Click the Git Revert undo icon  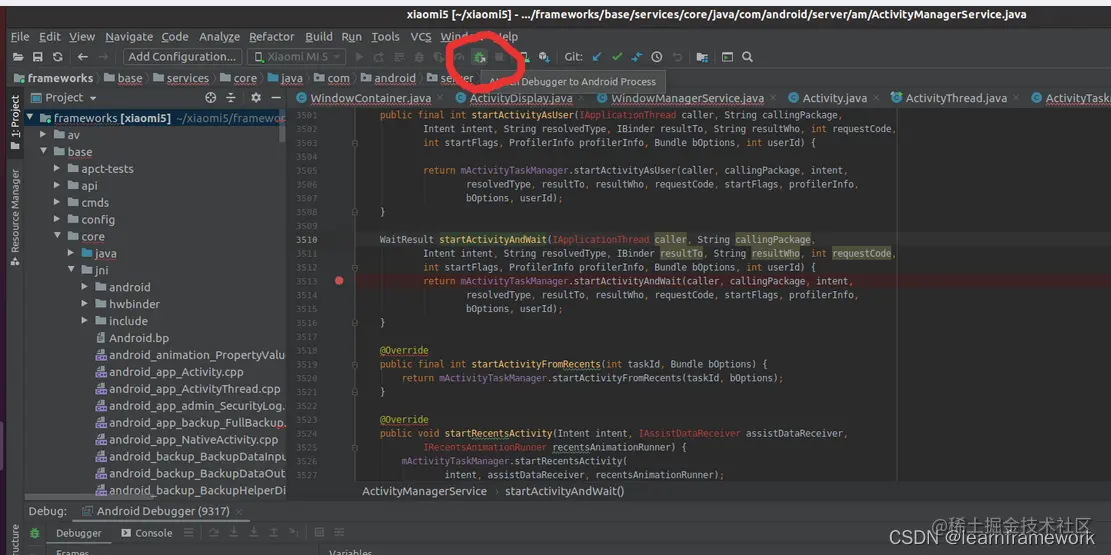677,57
